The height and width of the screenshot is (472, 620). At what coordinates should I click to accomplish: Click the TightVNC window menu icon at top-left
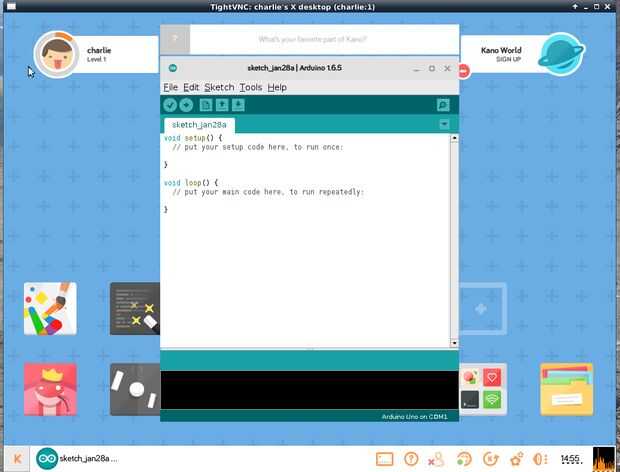point(12,7)
